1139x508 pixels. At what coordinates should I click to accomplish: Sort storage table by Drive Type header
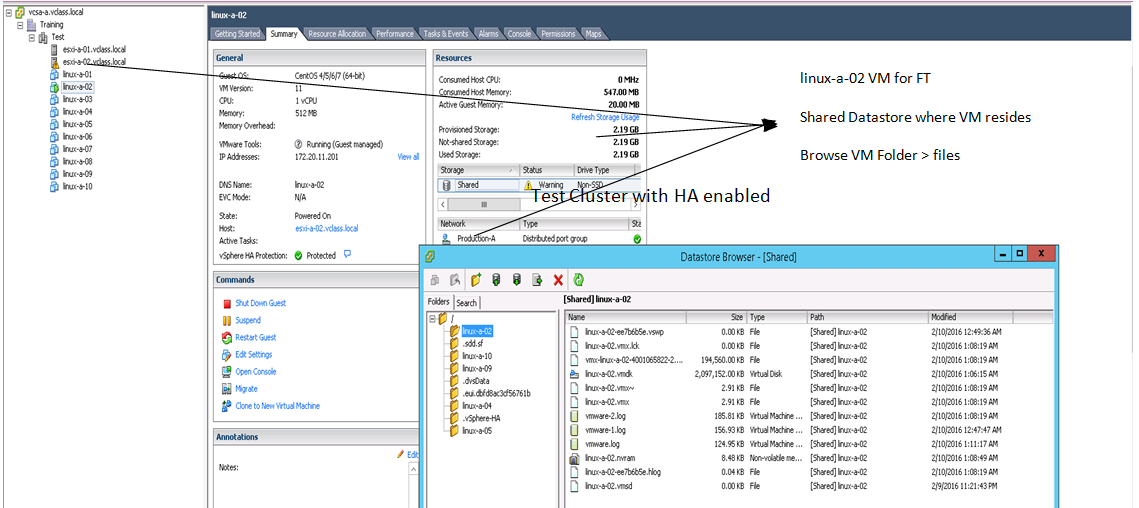point(604,170)
